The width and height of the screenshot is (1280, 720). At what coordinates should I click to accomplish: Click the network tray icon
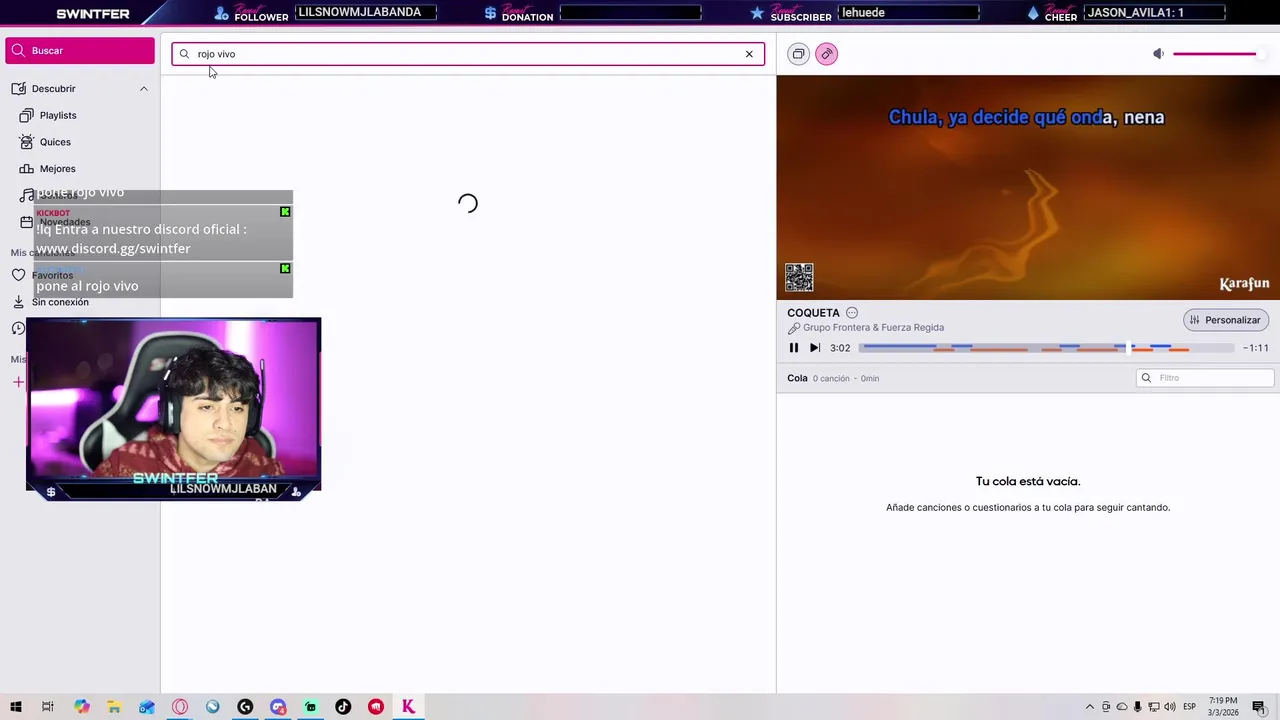[1154, 707]
